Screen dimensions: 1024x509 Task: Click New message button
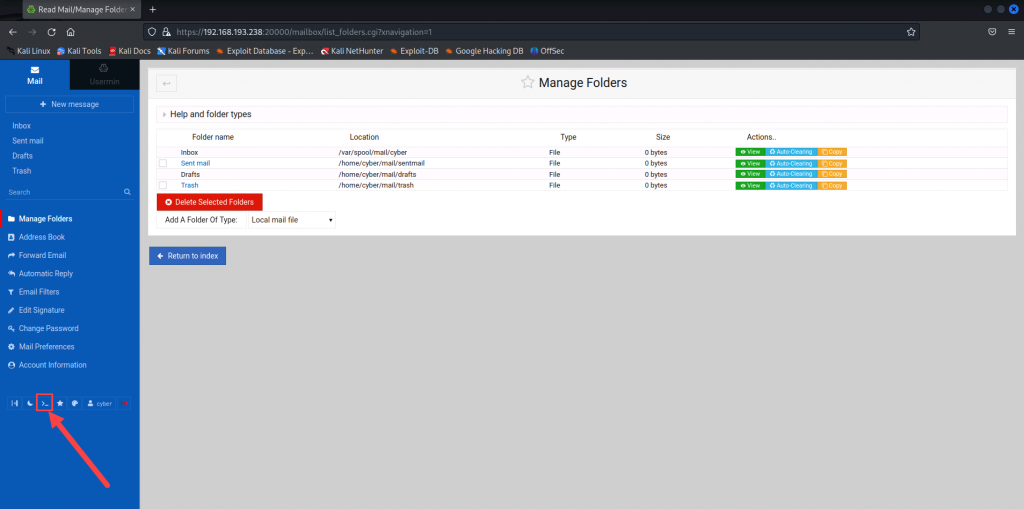click(69, 105)
